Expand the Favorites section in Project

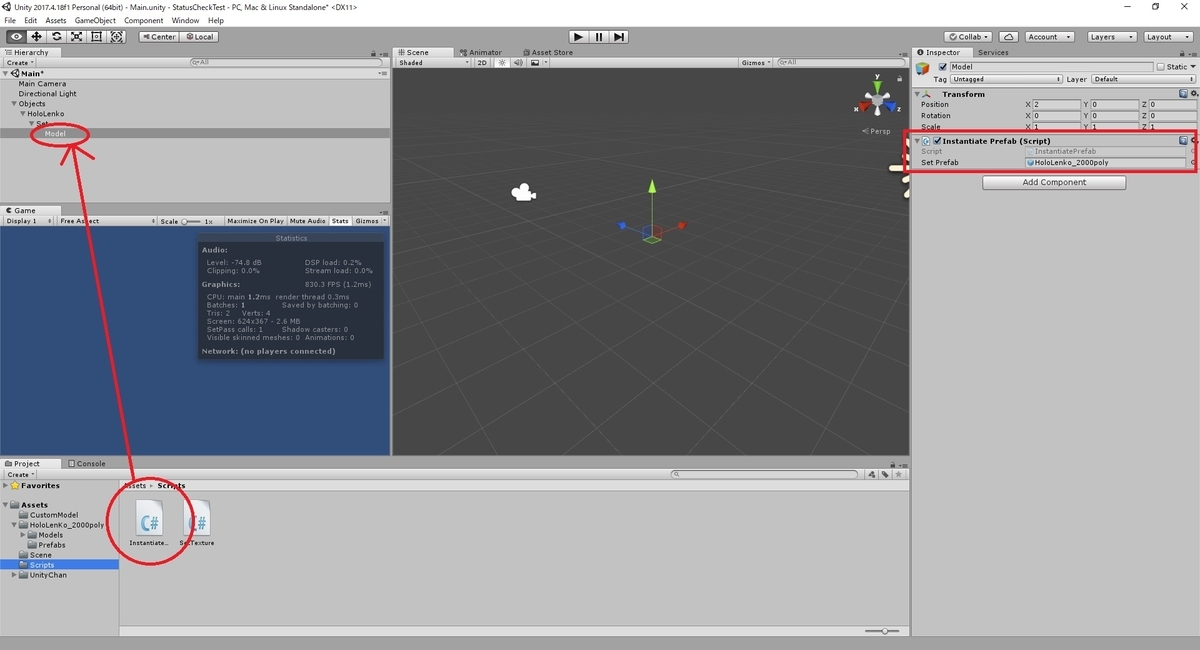[6, 485]
